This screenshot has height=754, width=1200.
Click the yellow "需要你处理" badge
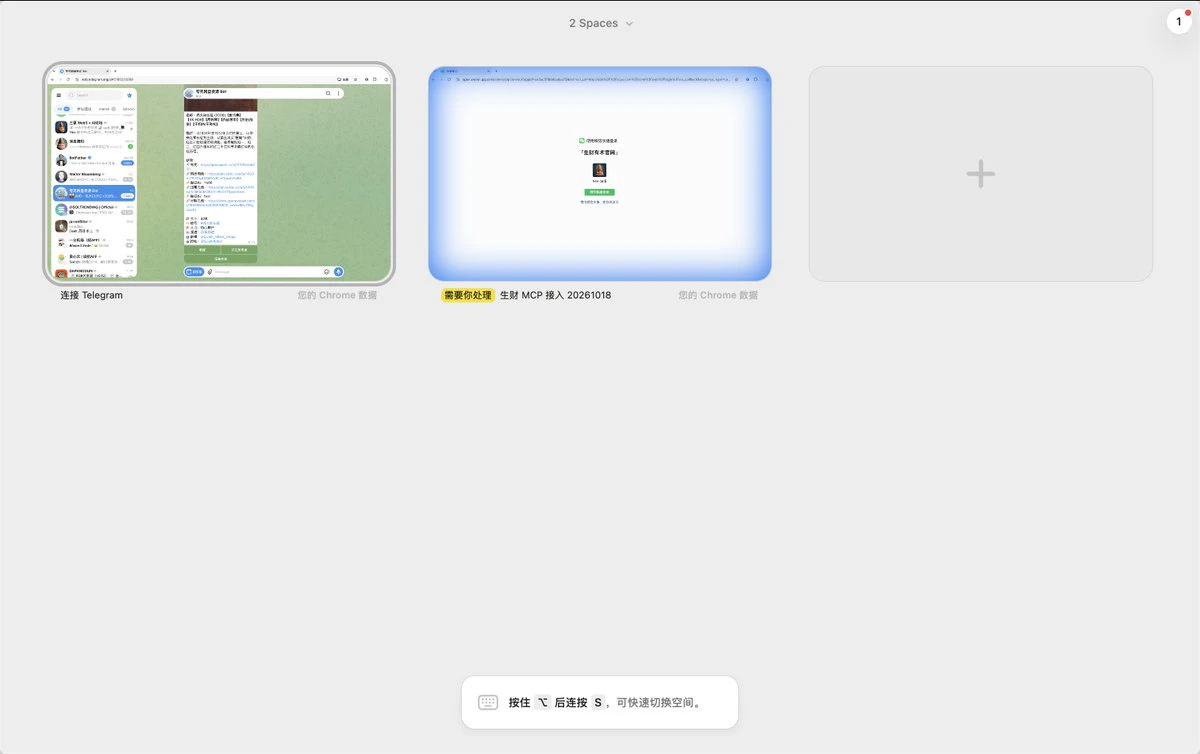468,295
